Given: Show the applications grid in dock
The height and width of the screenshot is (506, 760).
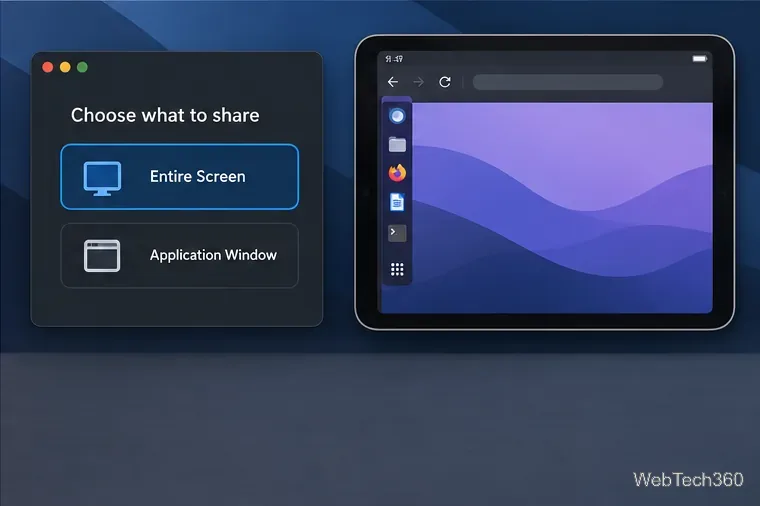Looking at the screenshot, I should (397, 269).
